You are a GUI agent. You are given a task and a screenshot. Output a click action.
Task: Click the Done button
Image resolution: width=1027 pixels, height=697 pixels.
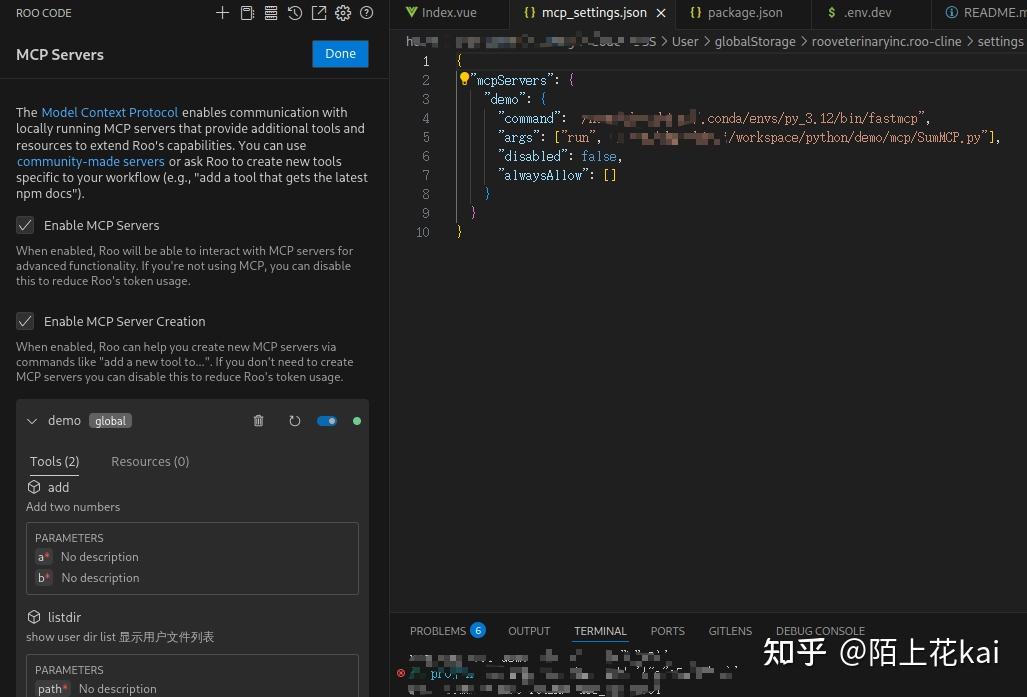pyautogui.click(x=340, y=54)
